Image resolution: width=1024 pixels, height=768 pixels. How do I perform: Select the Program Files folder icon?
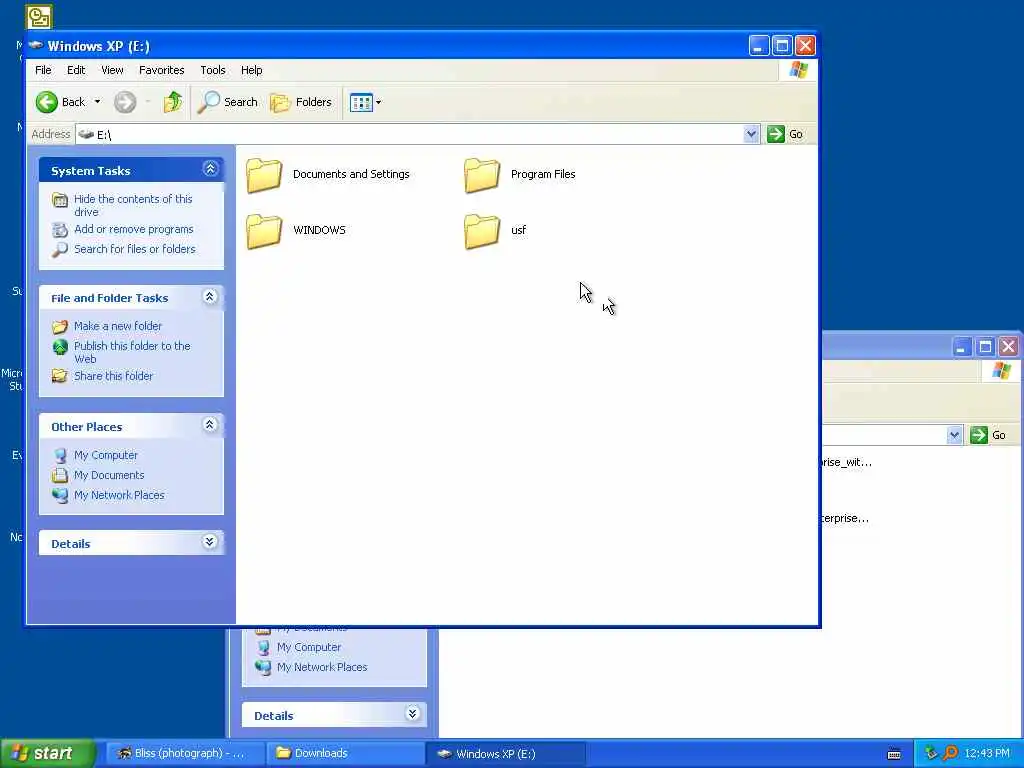tap(482, 175)
